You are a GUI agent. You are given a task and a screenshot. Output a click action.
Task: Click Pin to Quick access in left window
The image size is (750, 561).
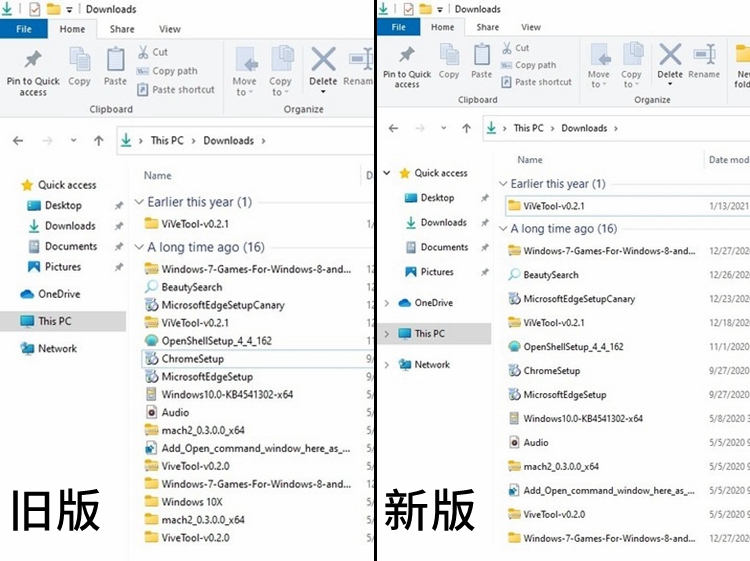tap(33, 72)
